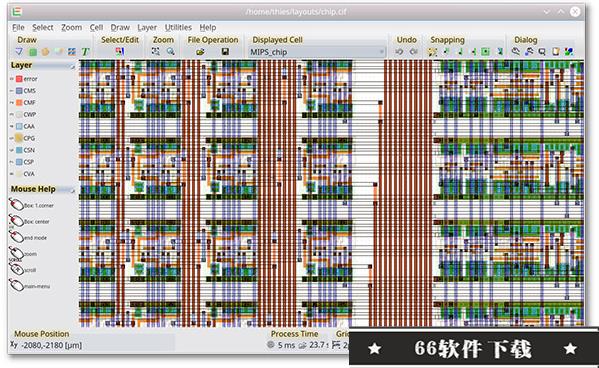Open the File menu

point(18,28)
